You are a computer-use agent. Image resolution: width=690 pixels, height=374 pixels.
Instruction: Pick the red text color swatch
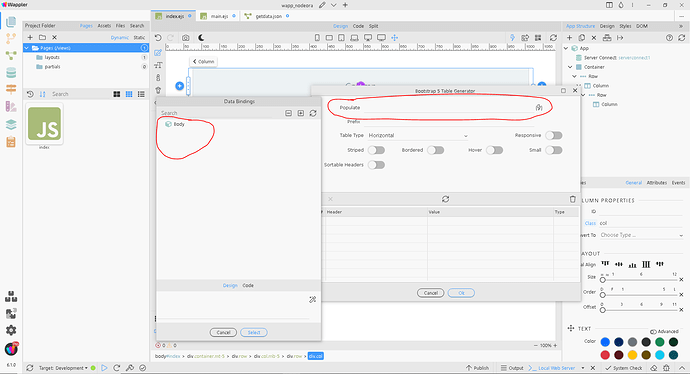click(605, 355)
